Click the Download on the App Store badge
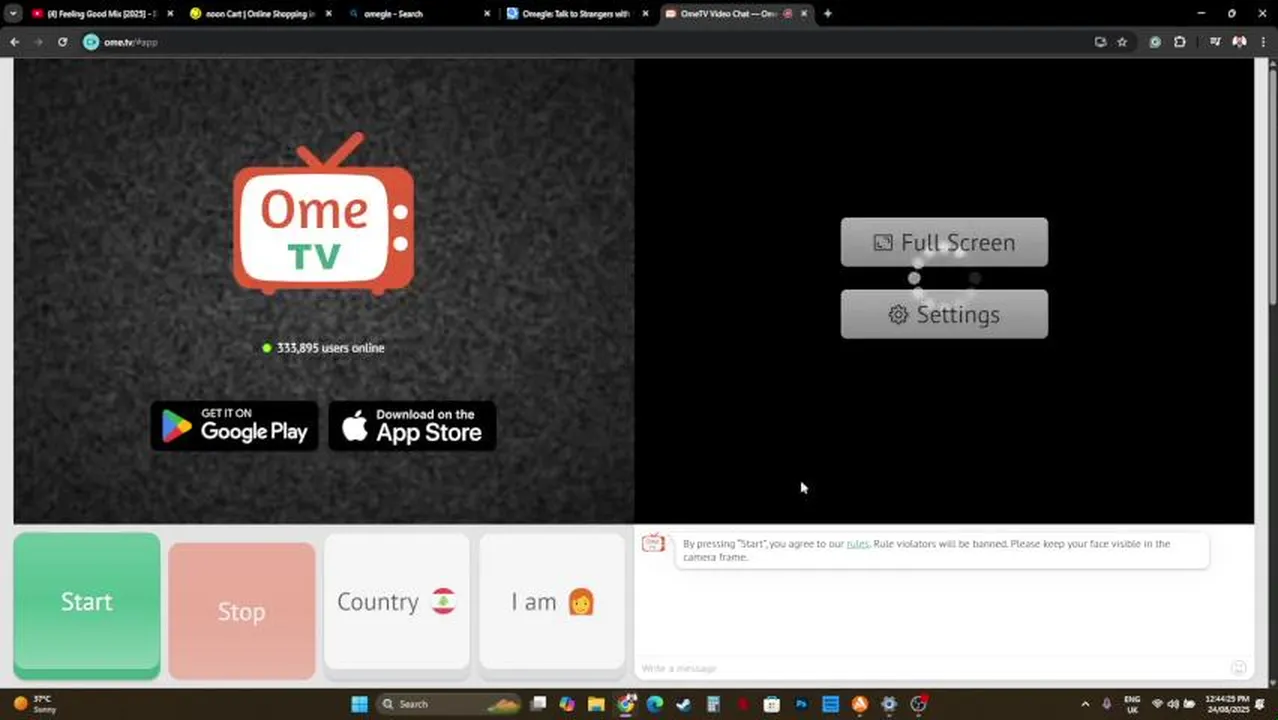 click(412, 426)
